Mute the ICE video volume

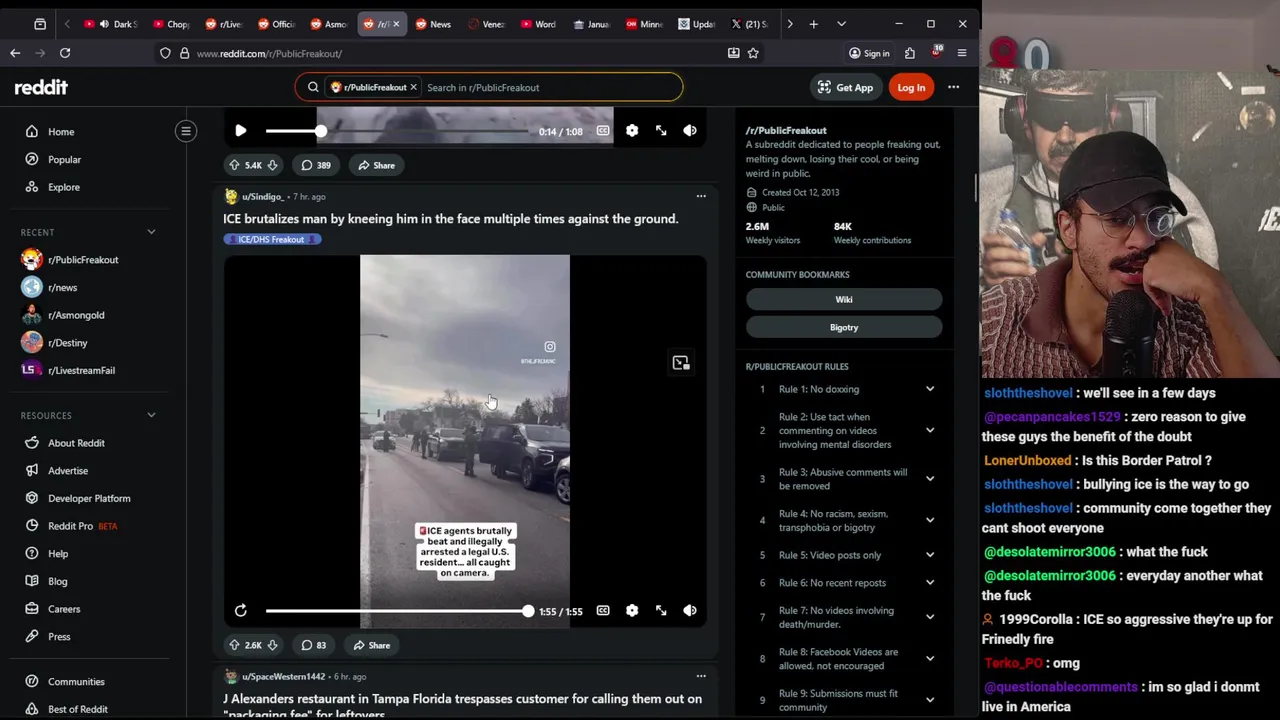pyautogui.click(x=690, y=611)
